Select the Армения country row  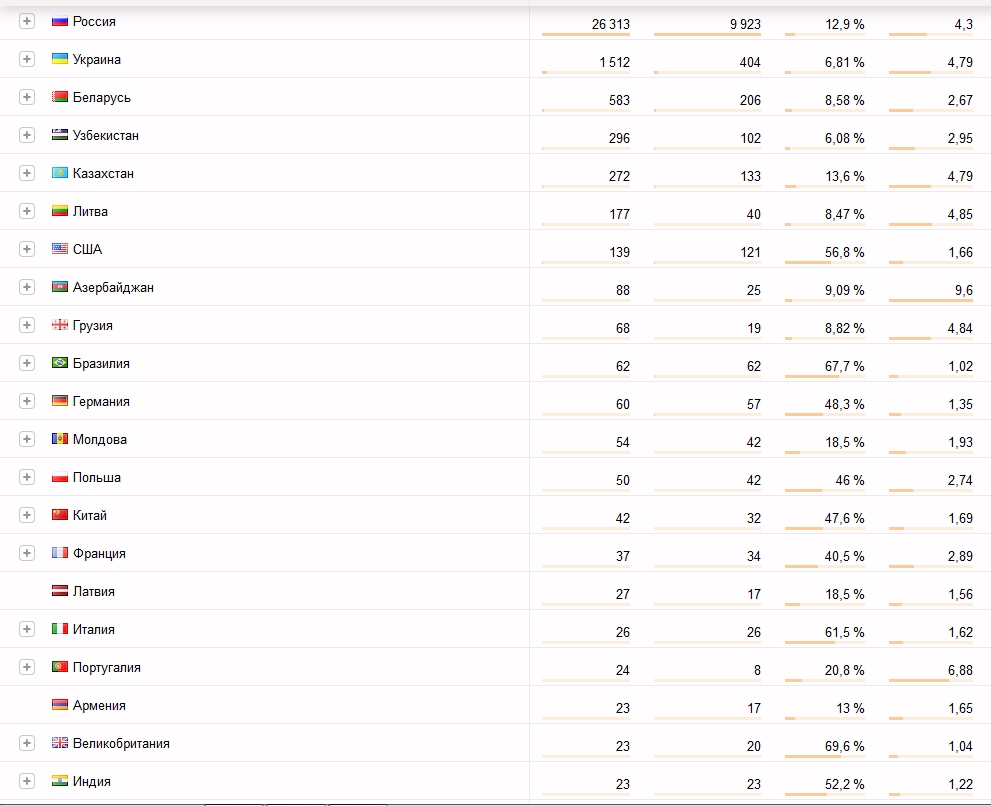pyautogui.click(x=496, y=705)
